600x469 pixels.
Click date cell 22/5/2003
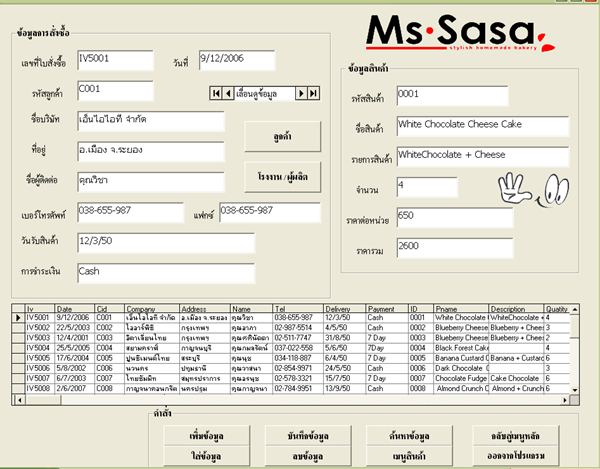tap(75, 328)
